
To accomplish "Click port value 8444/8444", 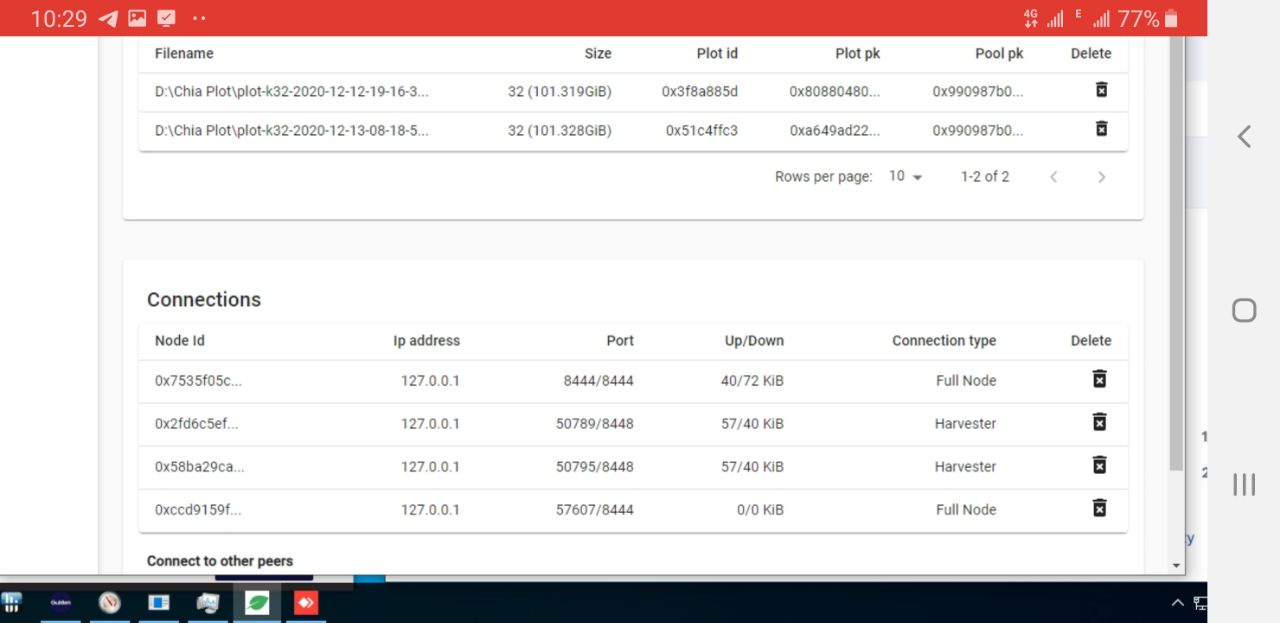I will [x=599, y=380].
